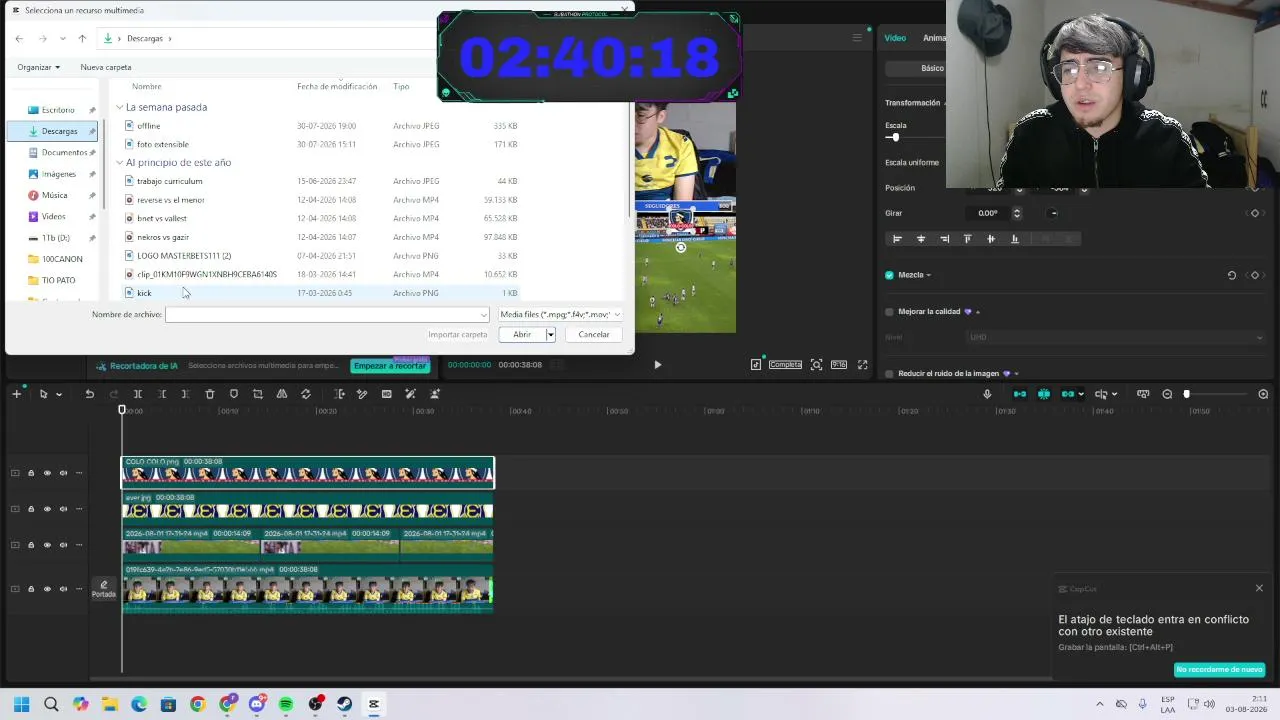Adjust the timeline zoom slider handle

1187,394
